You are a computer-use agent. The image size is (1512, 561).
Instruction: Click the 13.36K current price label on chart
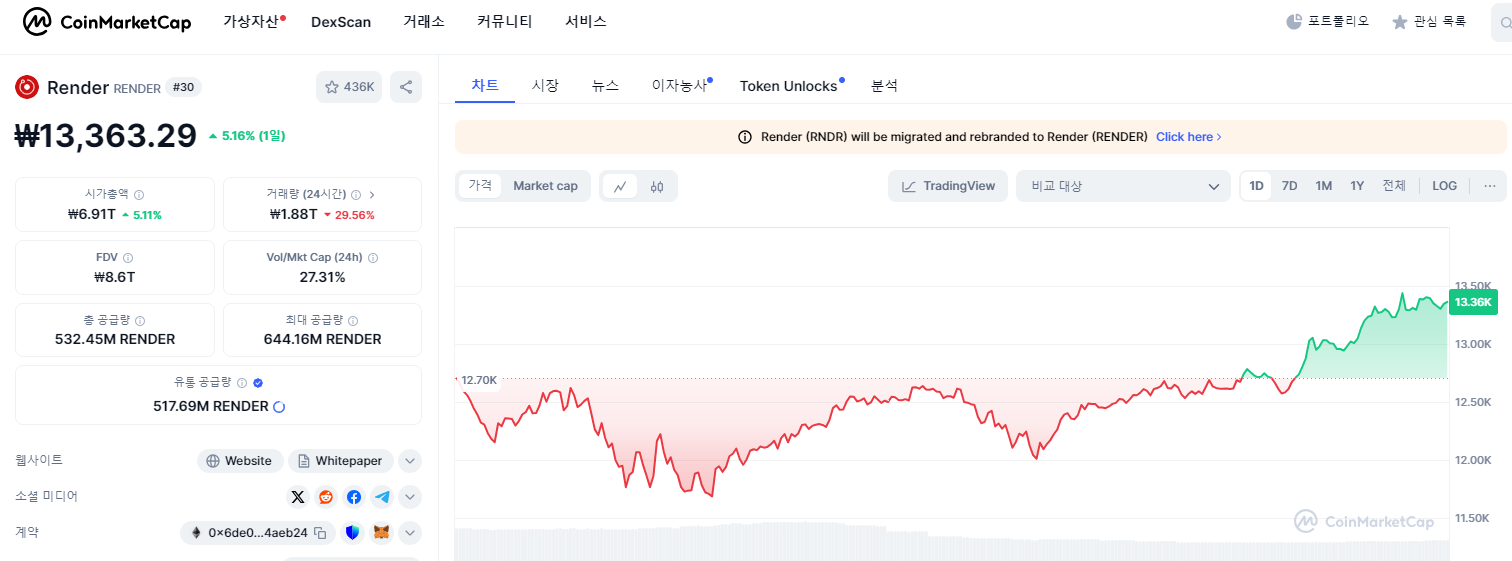(x=1474, y=302)
